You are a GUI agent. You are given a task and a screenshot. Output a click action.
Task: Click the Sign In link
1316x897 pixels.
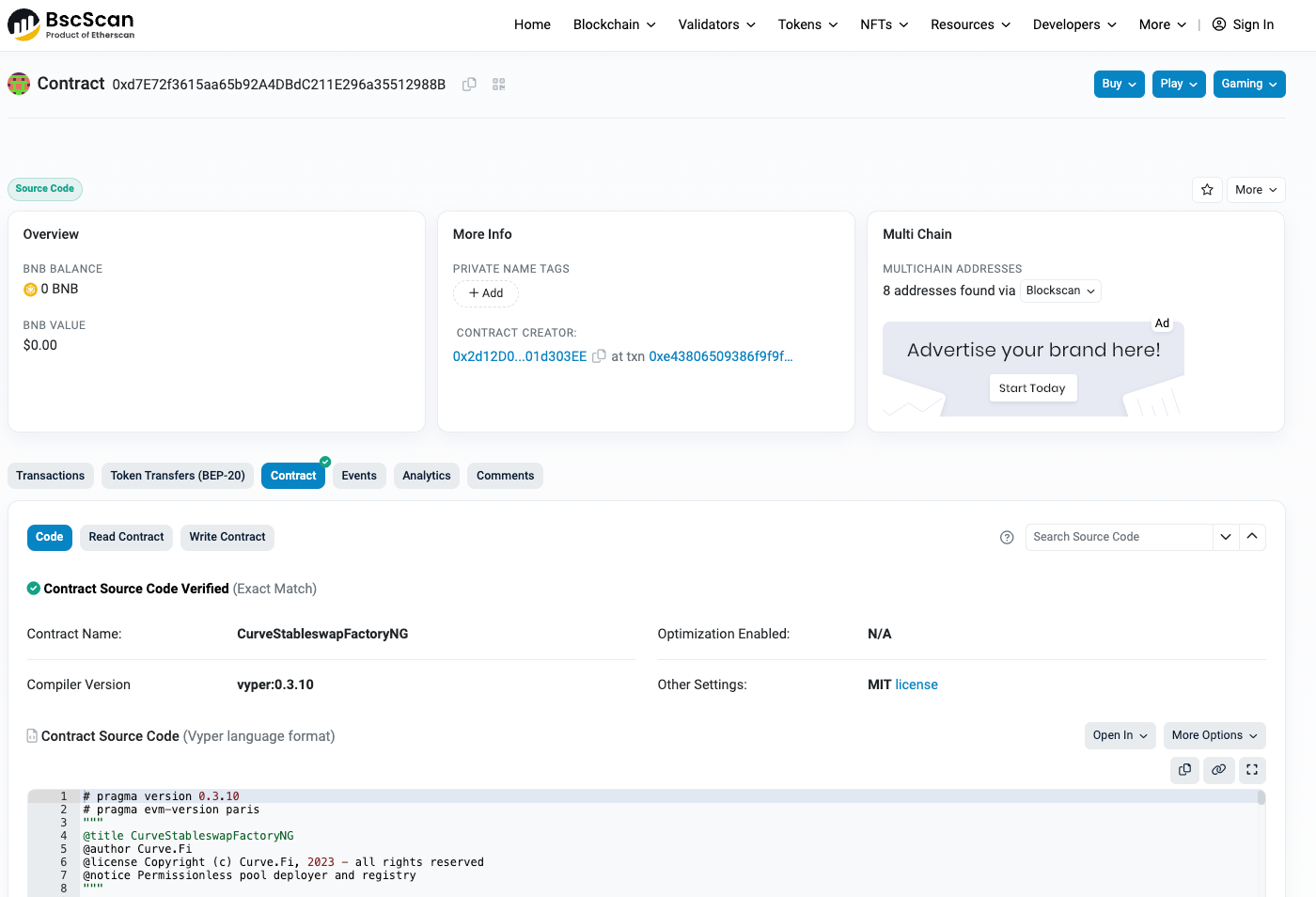[1253, 24]
